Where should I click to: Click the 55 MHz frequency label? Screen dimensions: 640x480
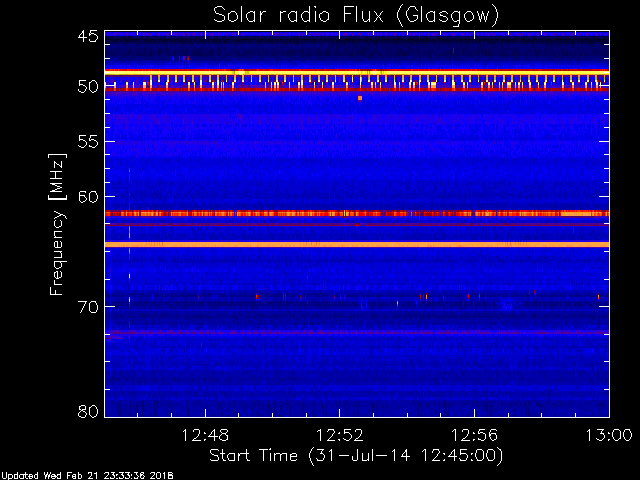[88, 142]
